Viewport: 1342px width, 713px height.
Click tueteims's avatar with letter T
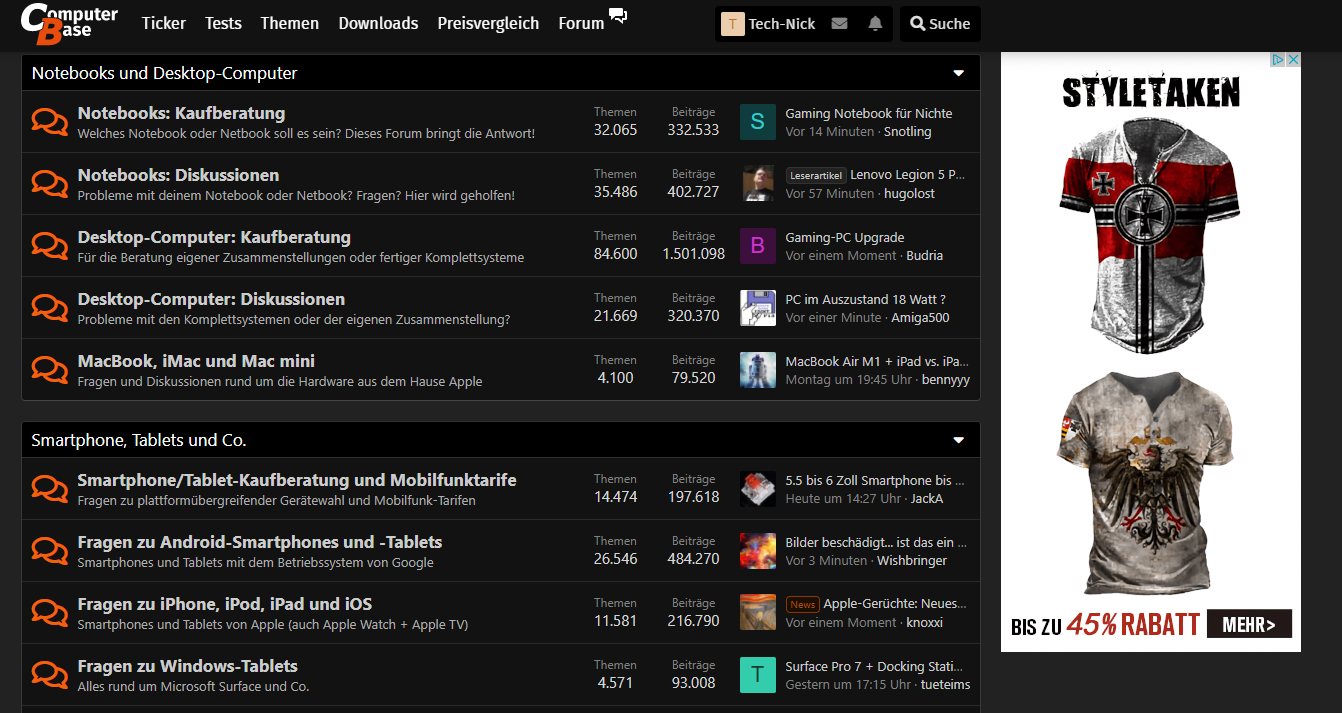758,675
